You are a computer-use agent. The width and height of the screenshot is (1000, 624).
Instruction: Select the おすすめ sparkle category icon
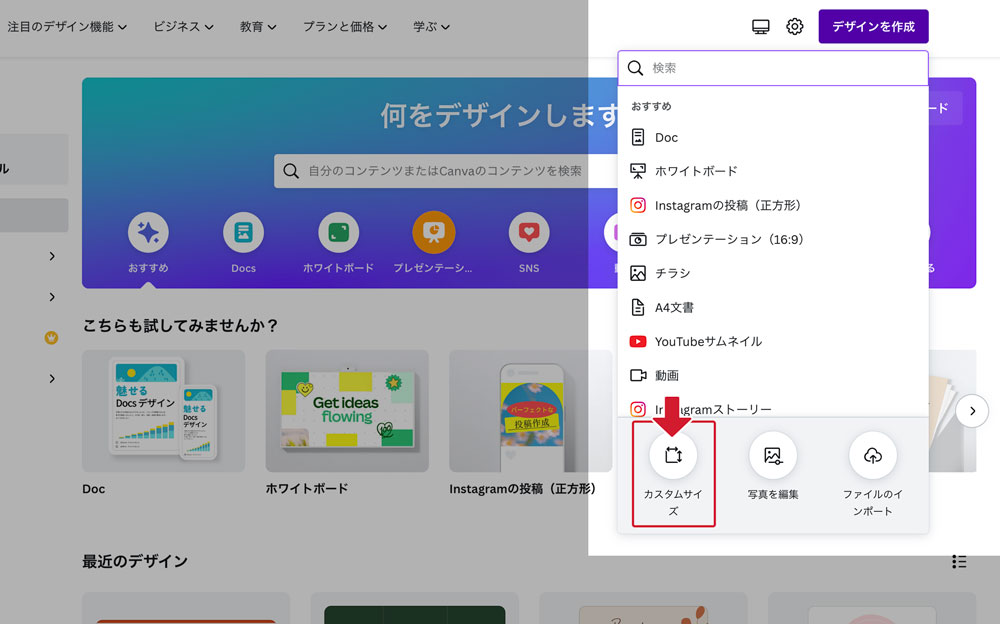(148, 232)
